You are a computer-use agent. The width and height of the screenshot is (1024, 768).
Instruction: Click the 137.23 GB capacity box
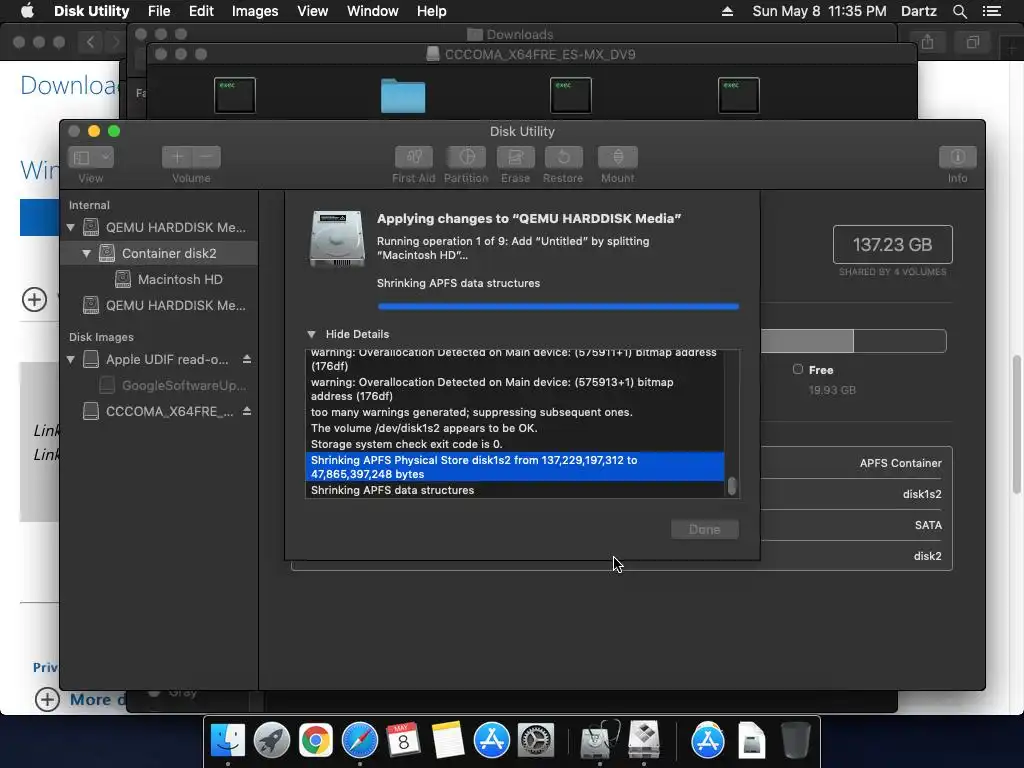[x=892, y=244]
